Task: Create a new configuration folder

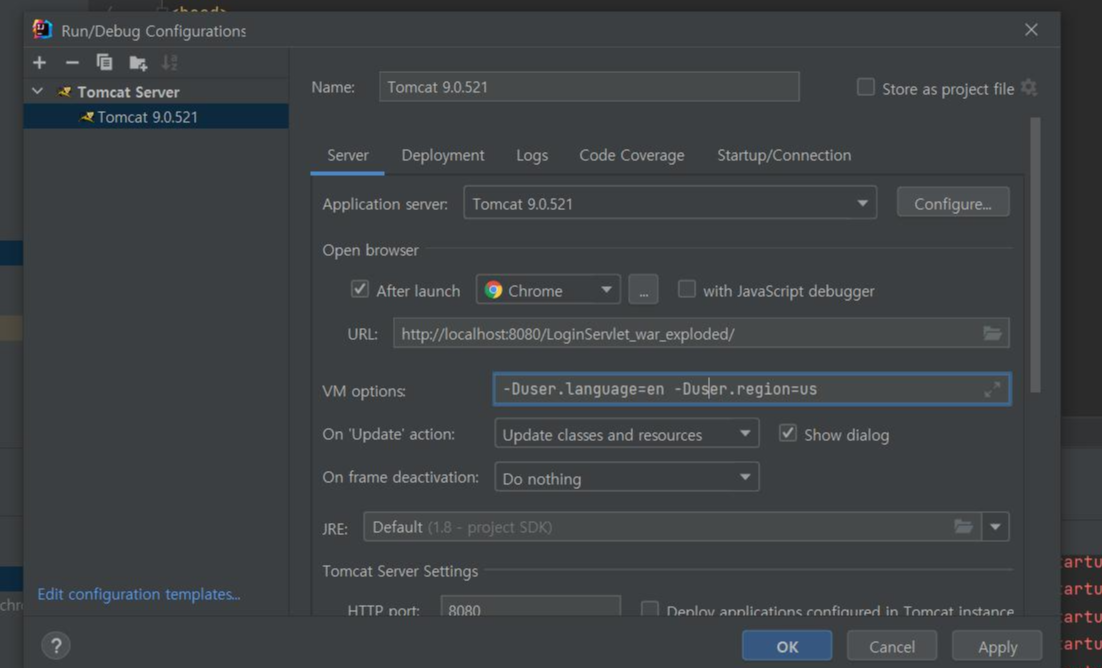Action: pos(138,63)
